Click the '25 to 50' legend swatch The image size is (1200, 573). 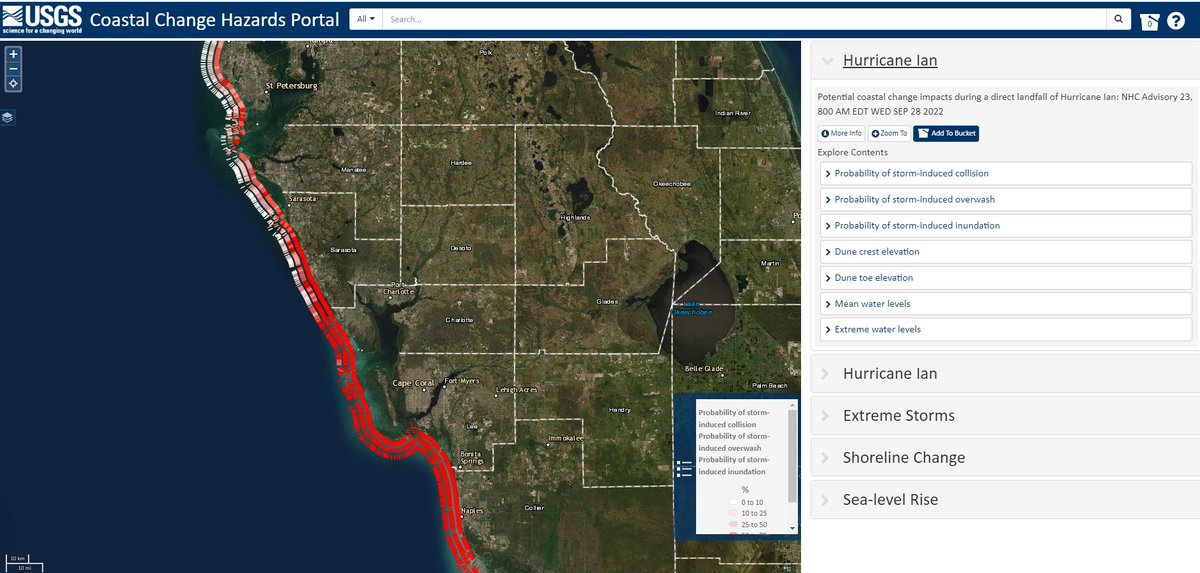tap(732, 525)
